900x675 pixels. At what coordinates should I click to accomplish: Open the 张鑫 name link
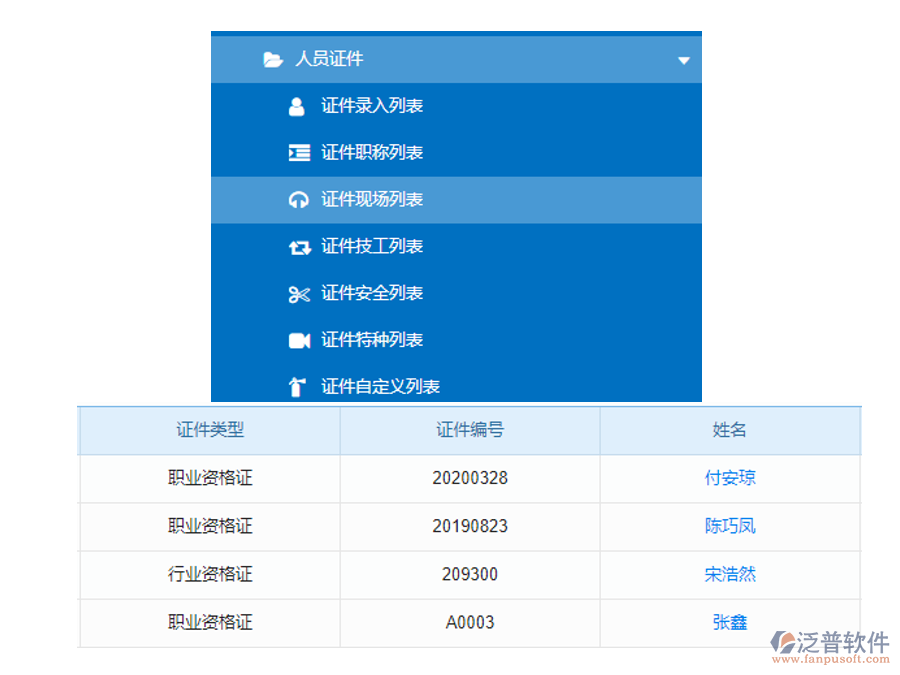point(730,623)
